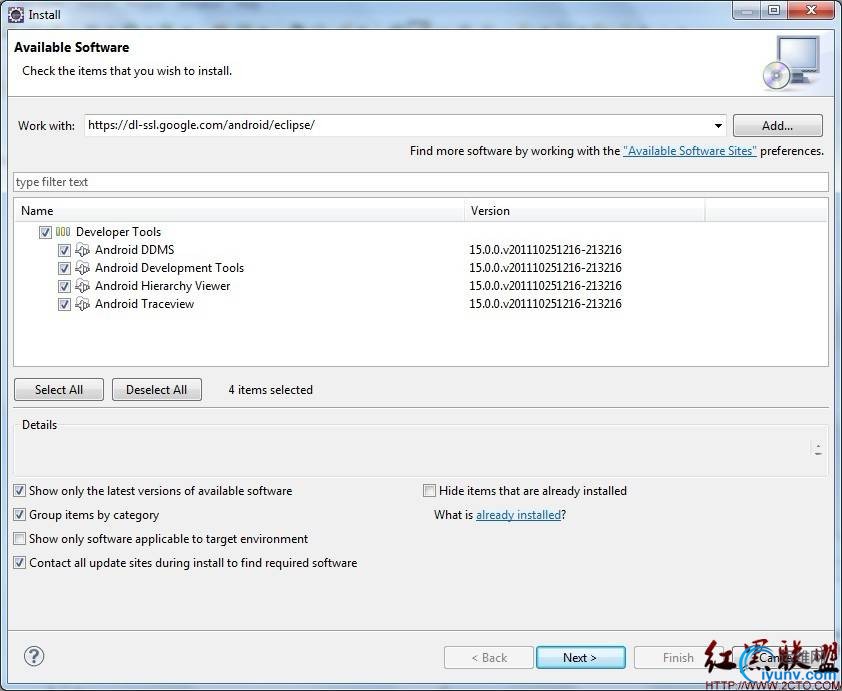Screen dimensions: 842x691
Task: Select the Android Hierarchy Viewer row label
Action: coord(162,286)
